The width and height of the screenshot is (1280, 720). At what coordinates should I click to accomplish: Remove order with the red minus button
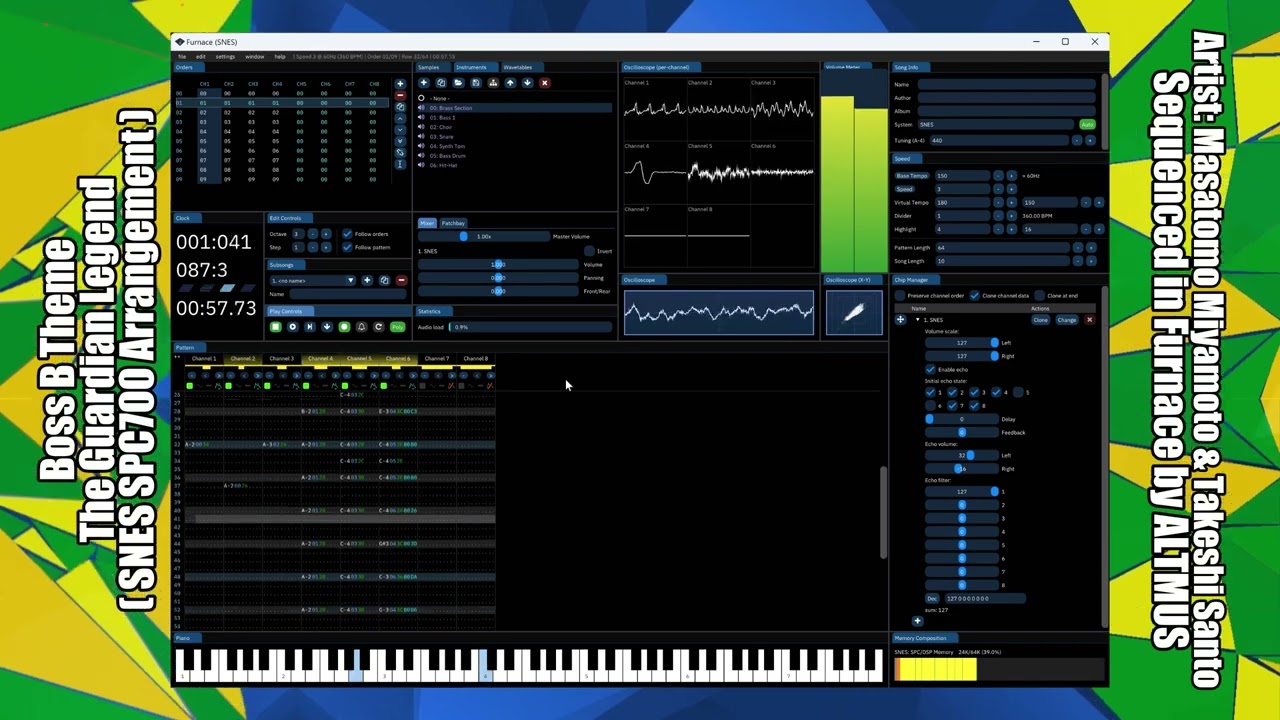tap(400, 95)
